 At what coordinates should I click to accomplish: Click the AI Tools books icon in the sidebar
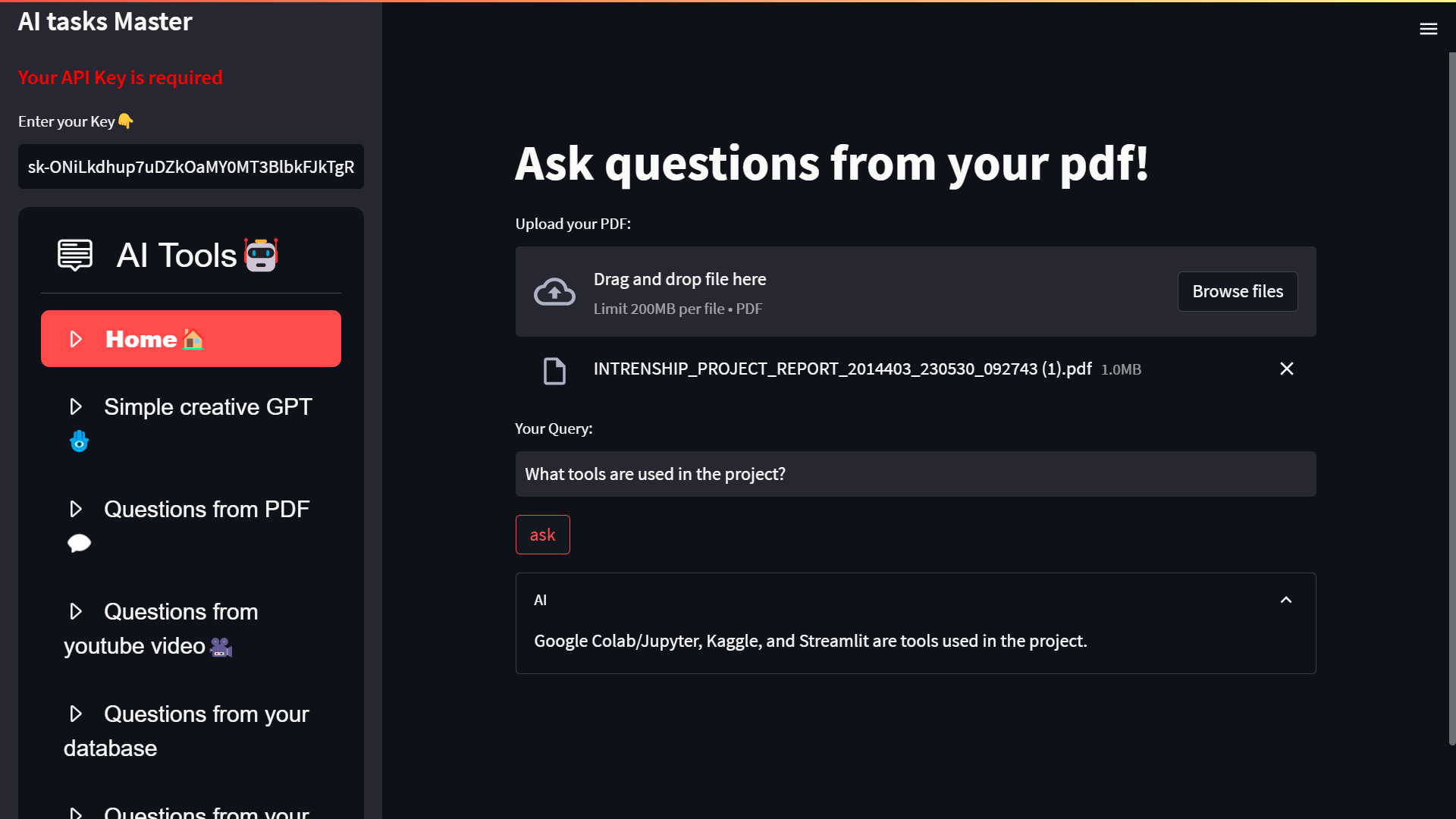(x=74, y=255)
